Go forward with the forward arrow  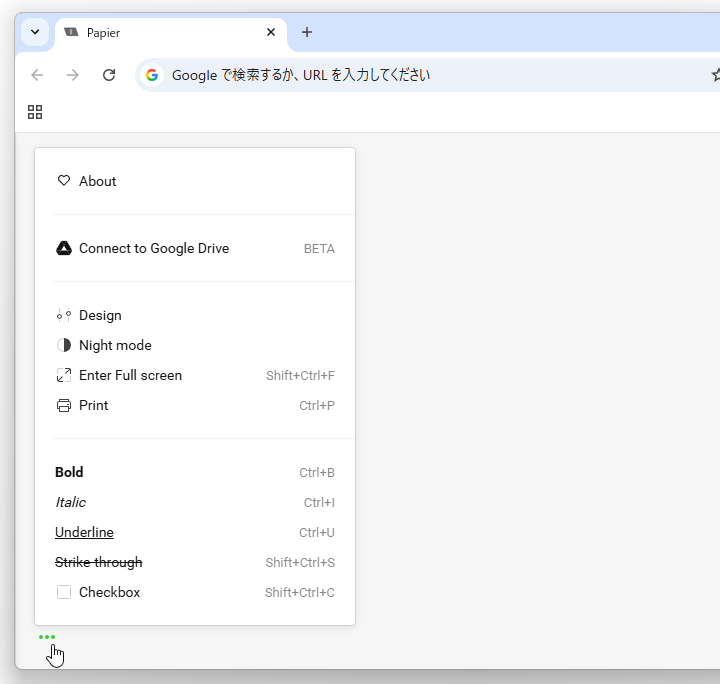[73, 75]
